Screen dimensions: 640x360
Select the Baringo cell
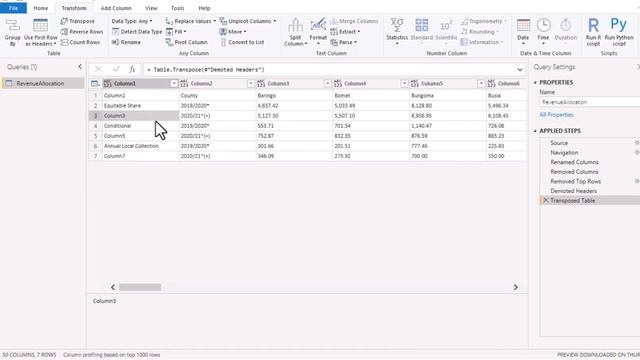click(294, 96)
